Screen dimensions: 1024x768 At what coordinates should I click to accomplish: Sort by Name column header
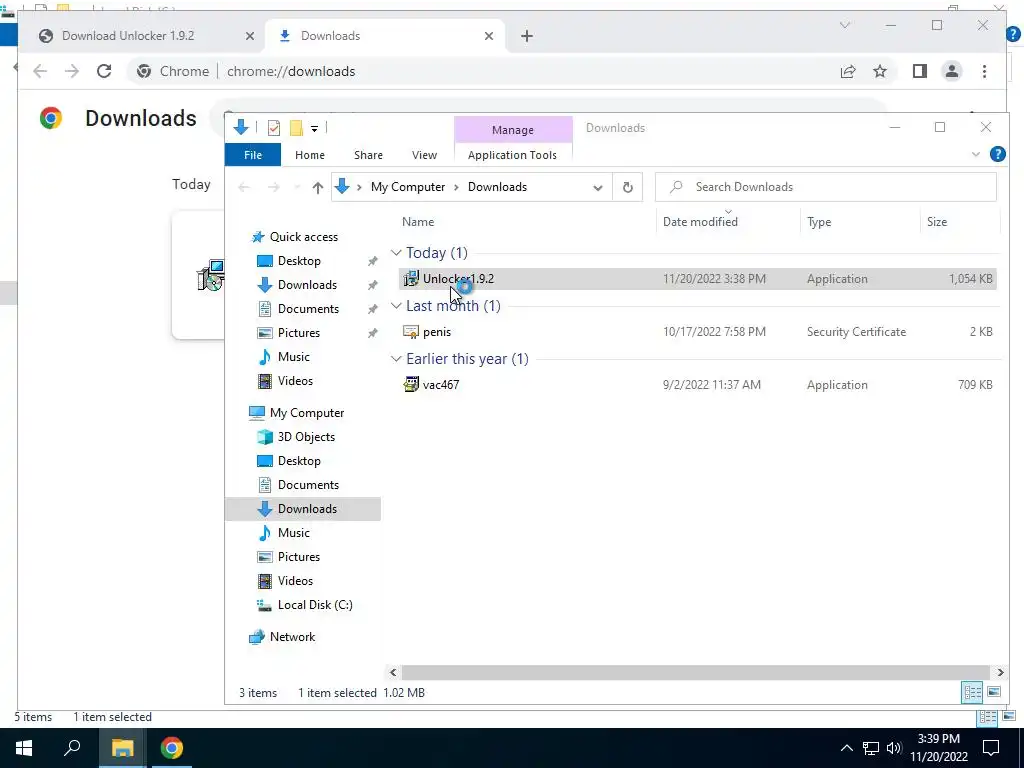(x=417, y=222)
